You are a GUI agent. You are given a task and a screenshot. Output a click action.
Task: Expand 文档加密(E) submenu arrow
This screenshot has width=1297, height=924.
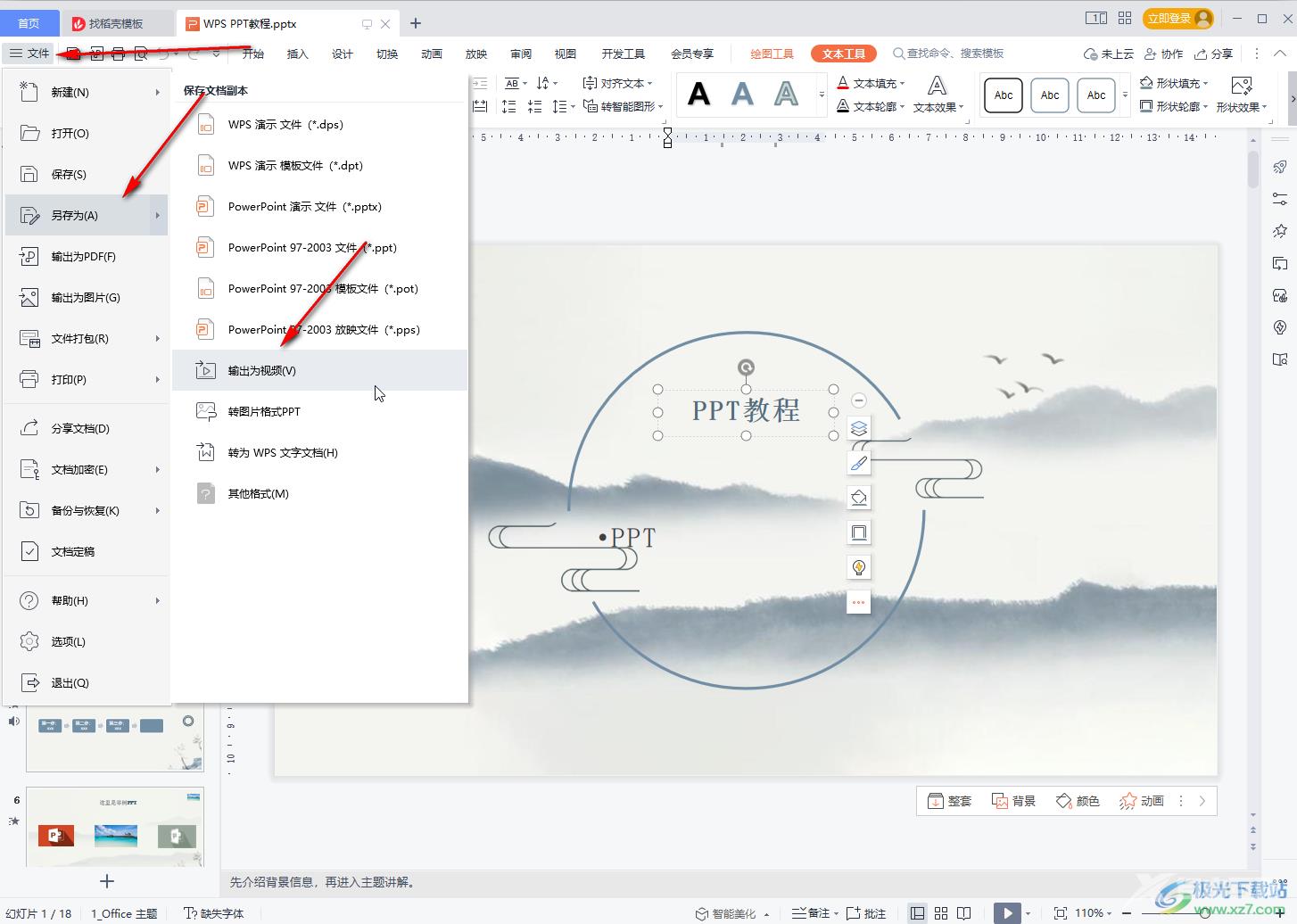(x=157, y=470)
